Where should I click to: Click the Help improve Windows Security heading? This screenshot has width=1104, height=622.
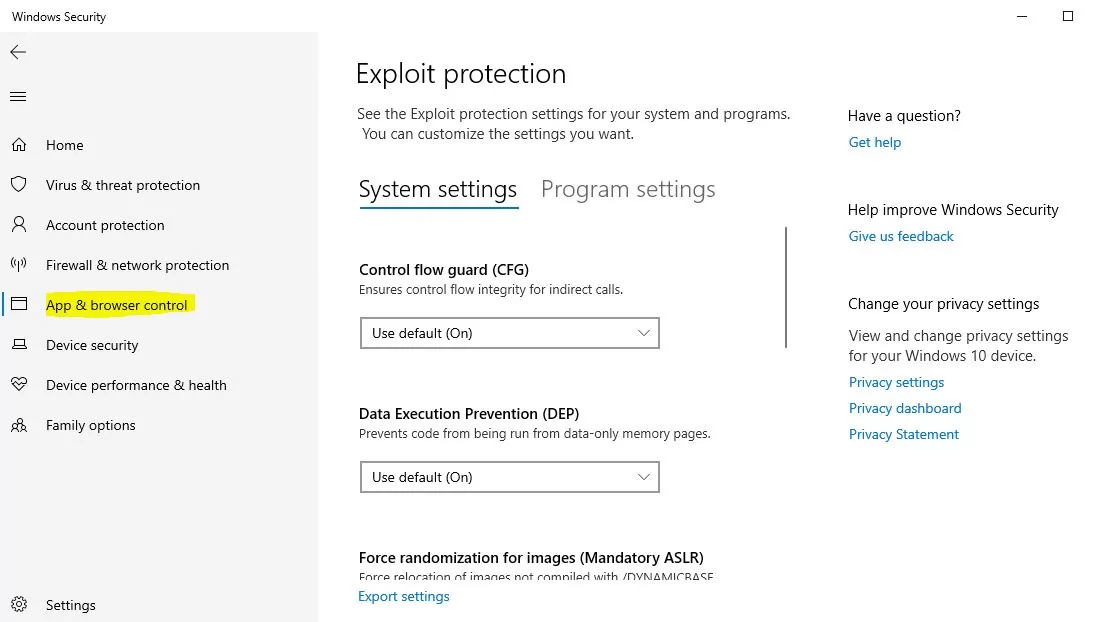click(x=953, y=210)
